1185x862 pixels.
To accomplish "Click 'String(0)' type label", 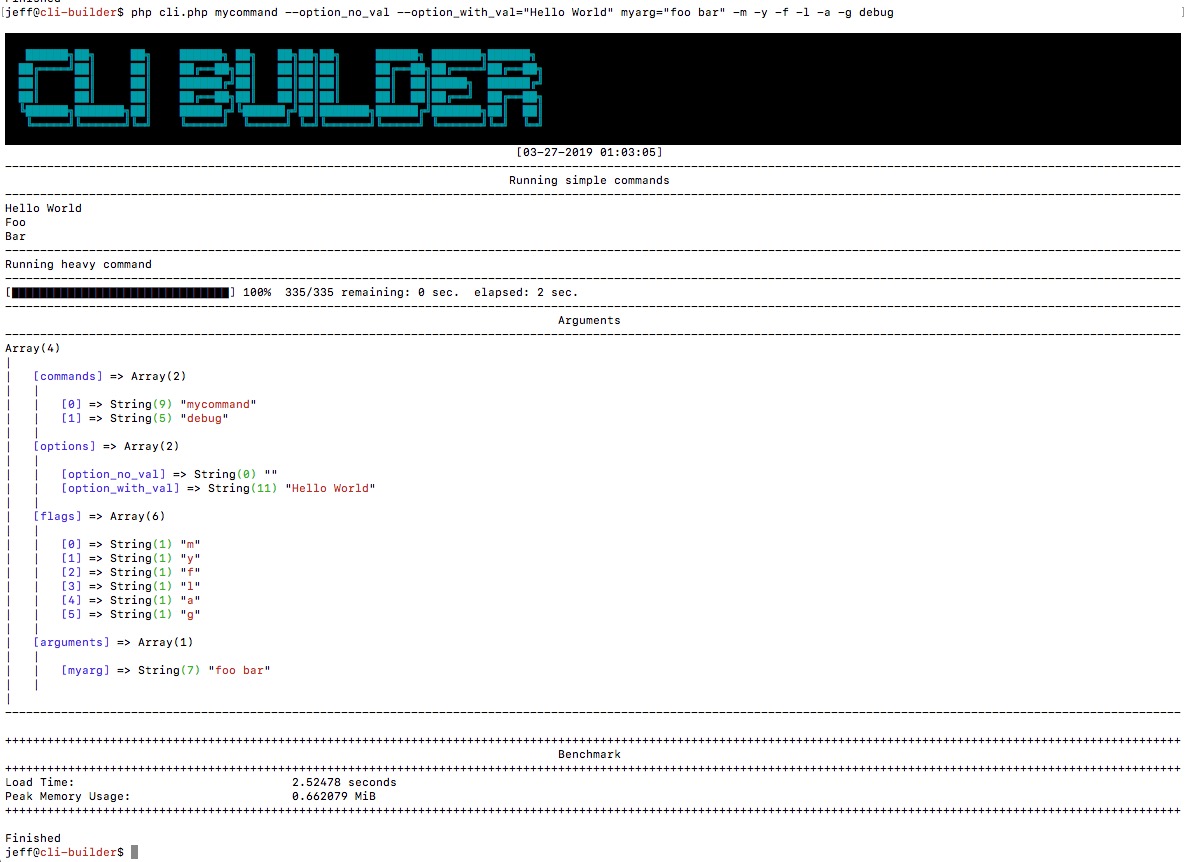I will 225,474.
